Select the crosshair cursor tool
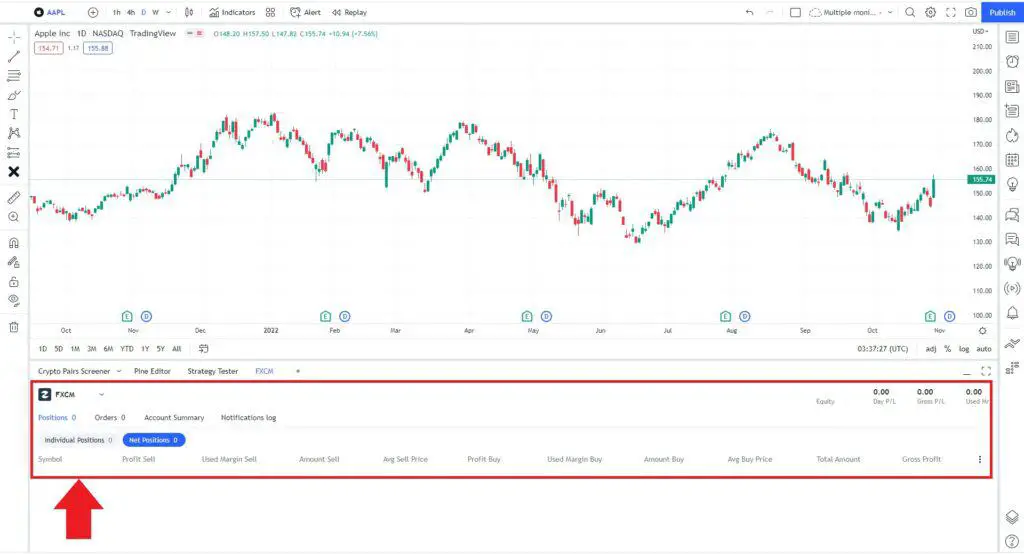 tap(14, 37)
